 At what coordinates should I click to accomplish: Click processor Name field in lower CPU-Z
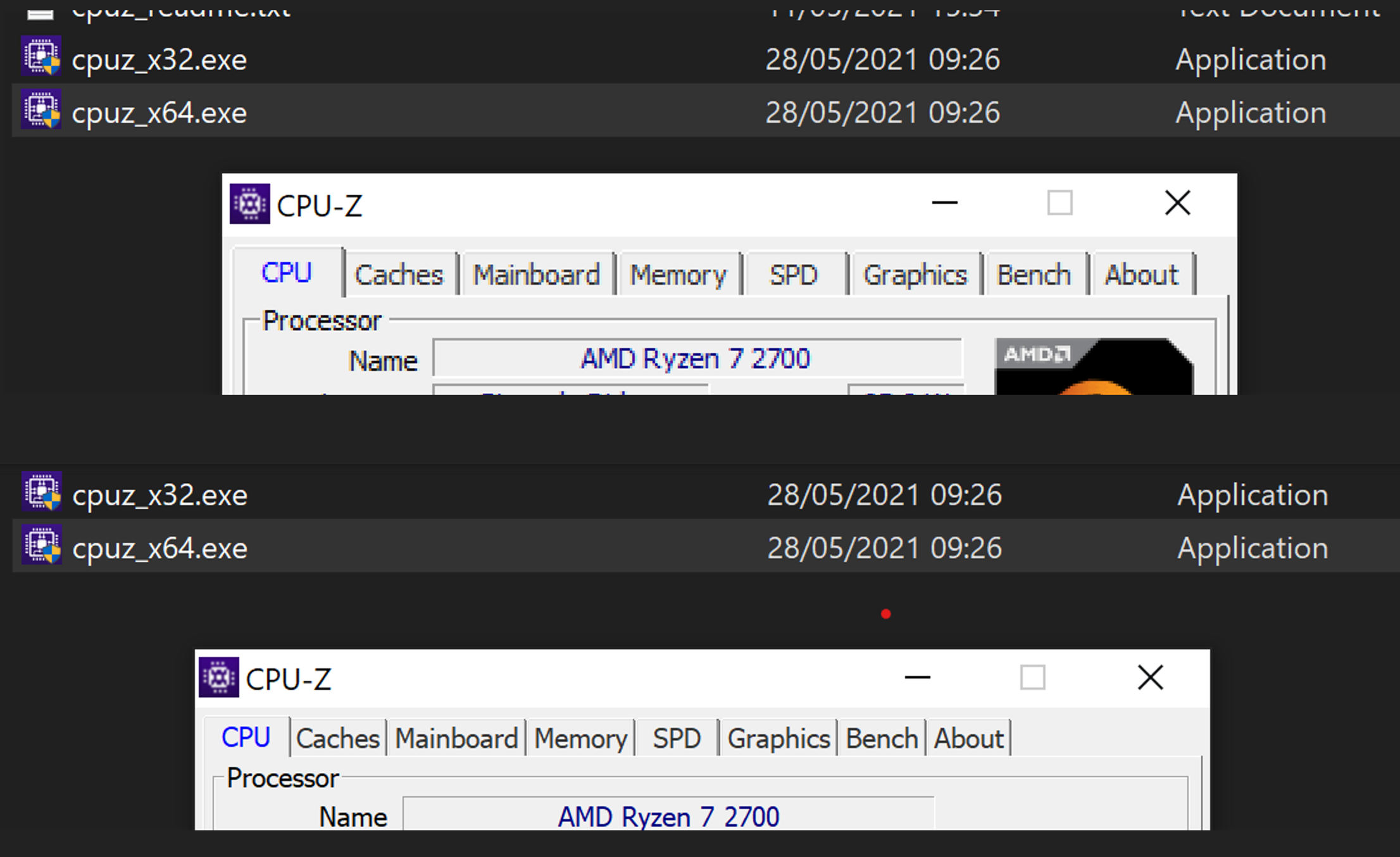tap(668, 815)
